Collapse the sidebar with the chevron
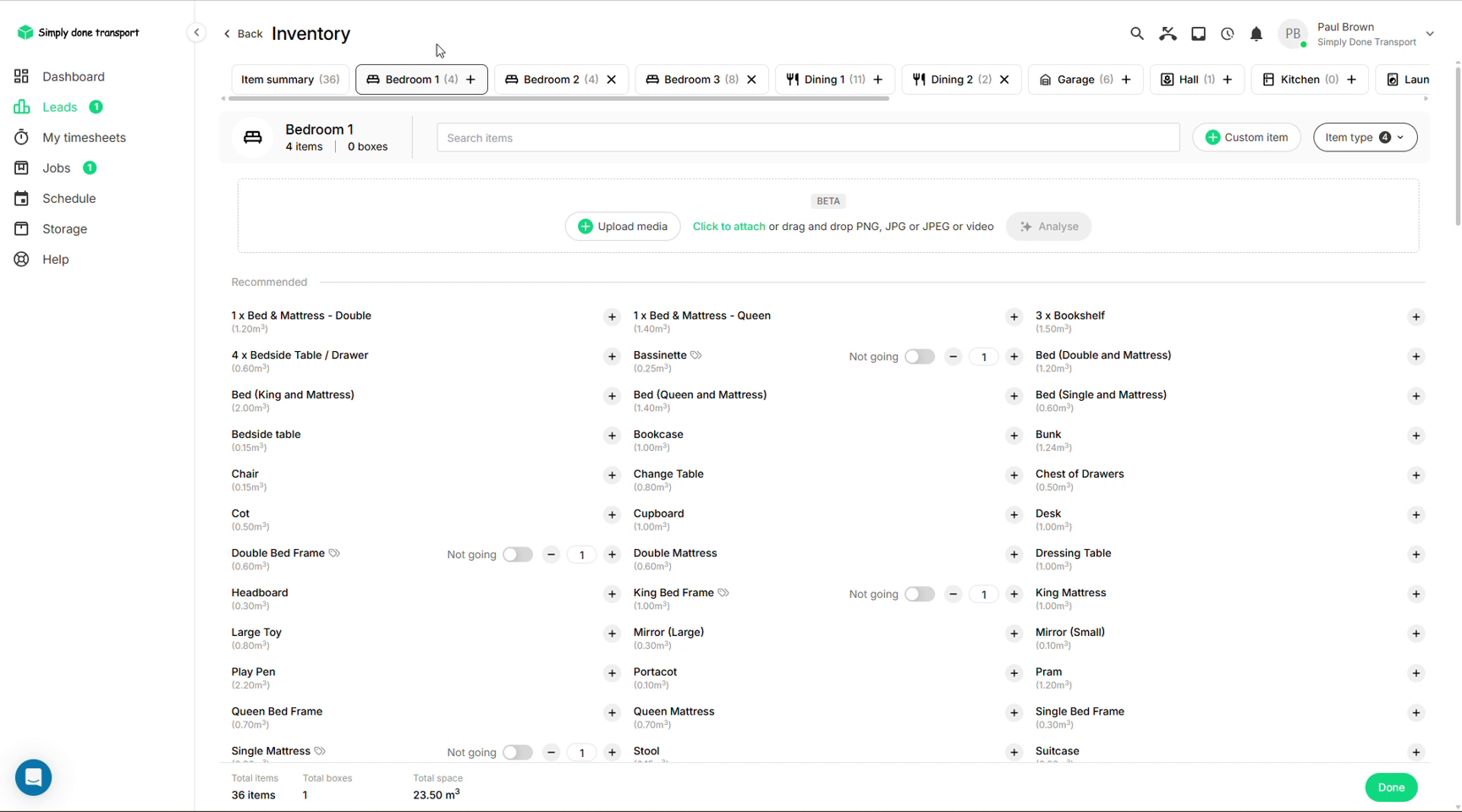1462x812 pixels. coord(196,33)
